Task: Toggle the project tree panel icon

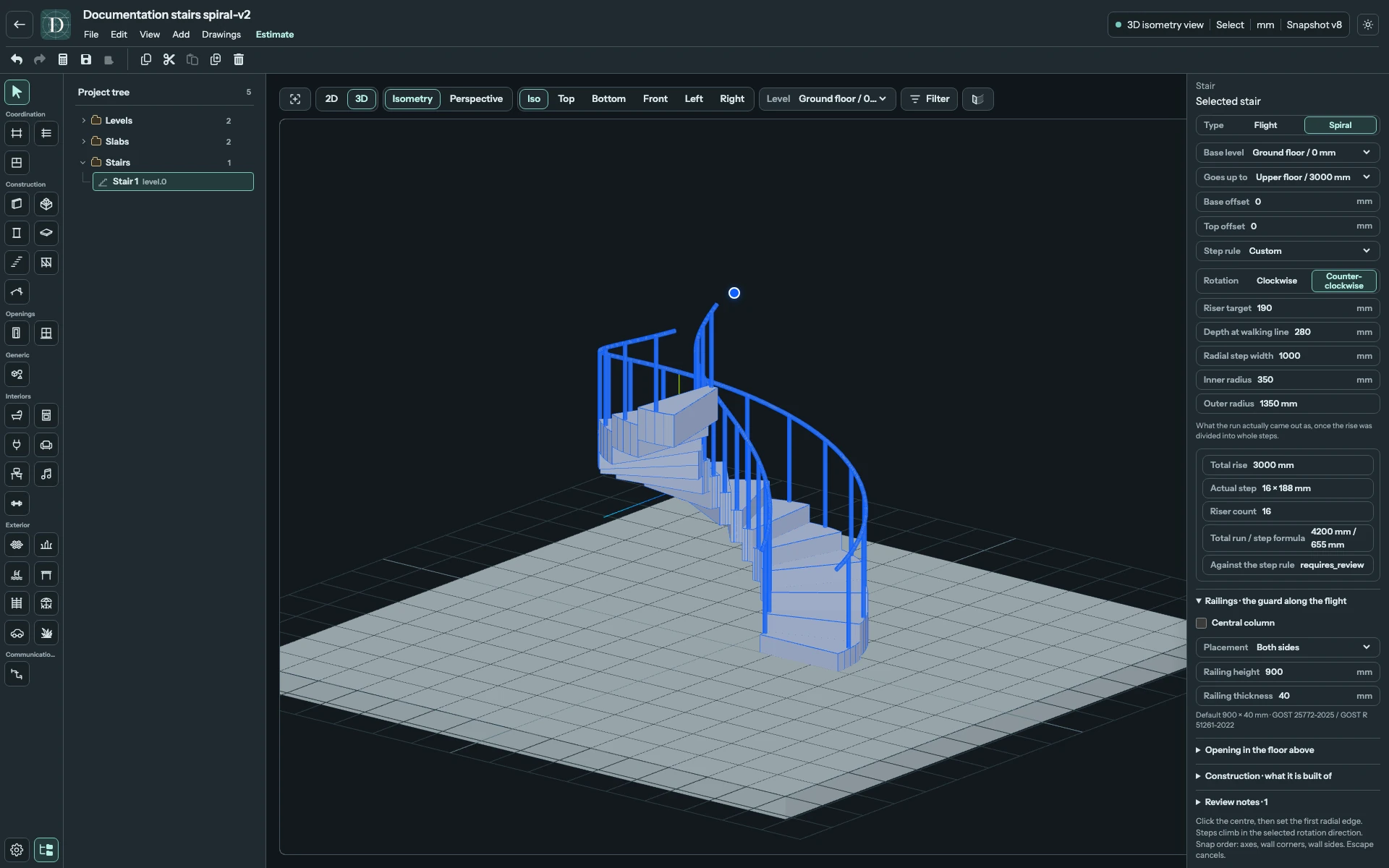Action: 46,850
